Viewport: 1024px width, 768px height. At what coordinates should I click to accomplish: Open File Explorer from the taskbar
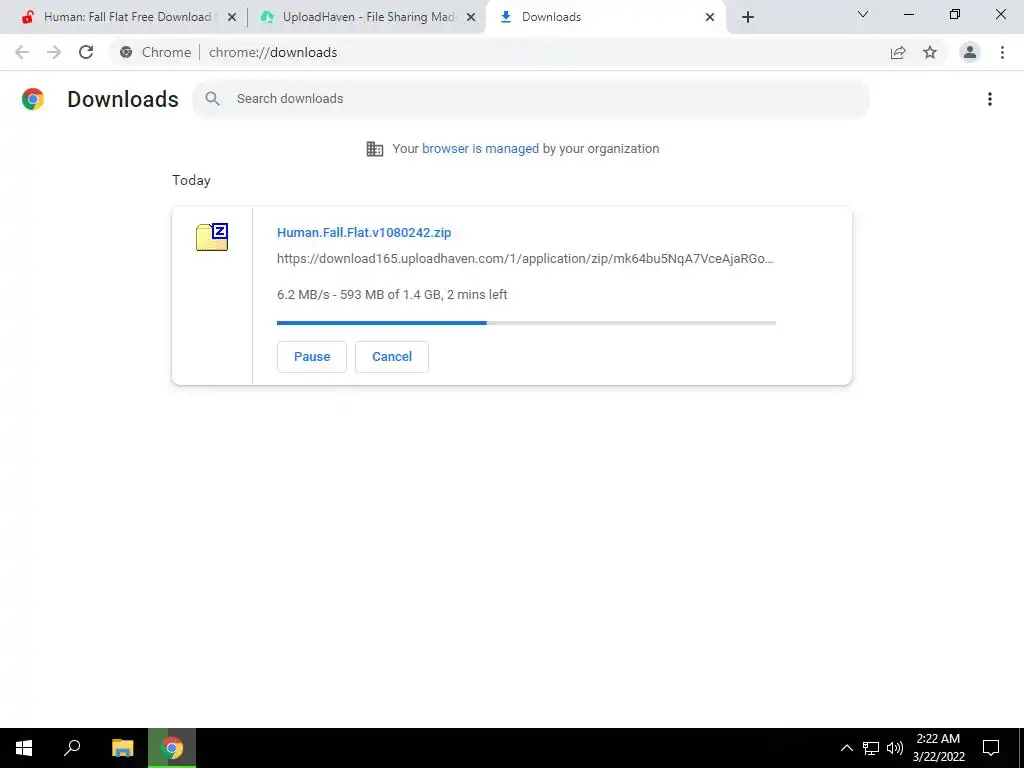122,748
